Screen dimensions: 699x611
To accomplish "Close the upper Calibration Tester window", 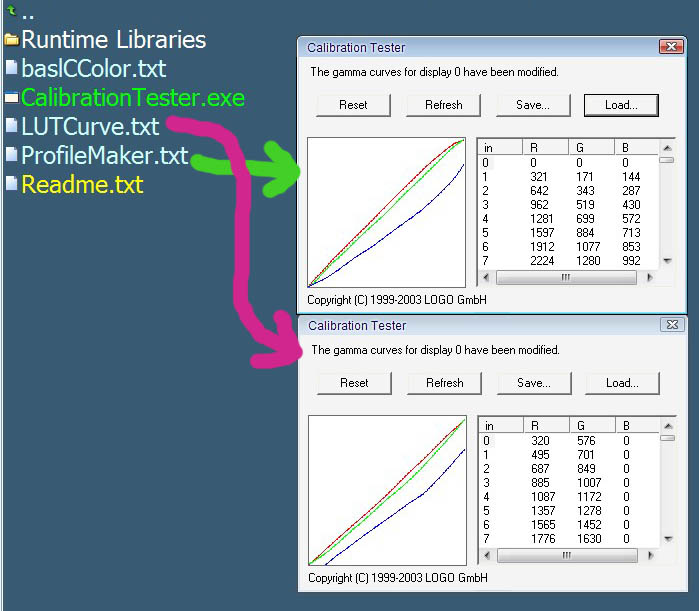I will [x=671, y=47].
